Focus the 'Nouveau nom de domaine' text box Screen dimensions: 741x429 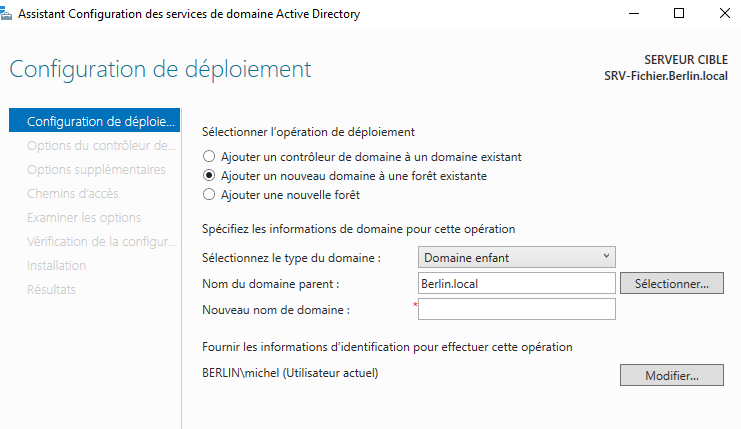point(516,310)
